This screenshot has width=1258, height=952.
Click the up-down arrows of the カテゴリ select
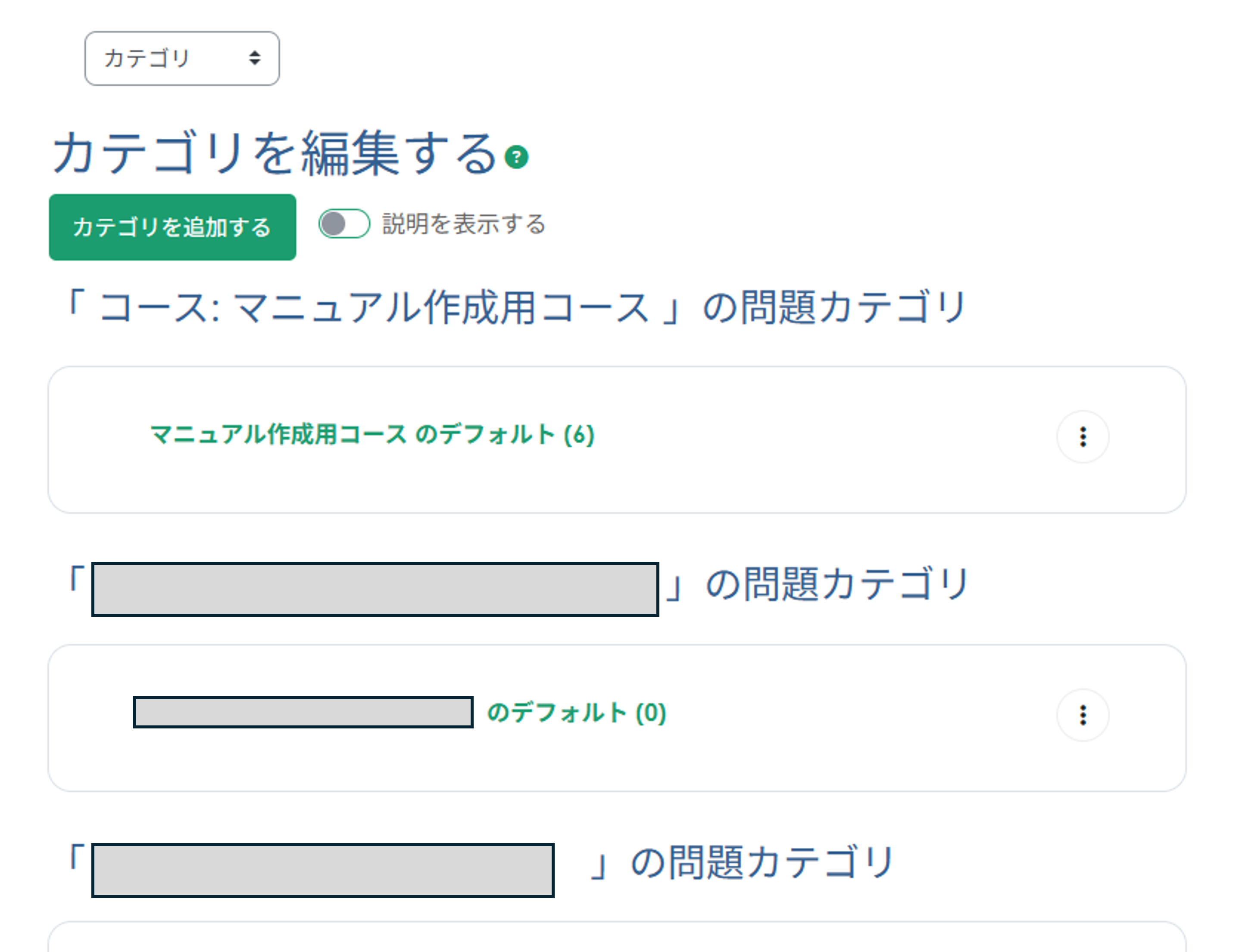tap(254, 58)
